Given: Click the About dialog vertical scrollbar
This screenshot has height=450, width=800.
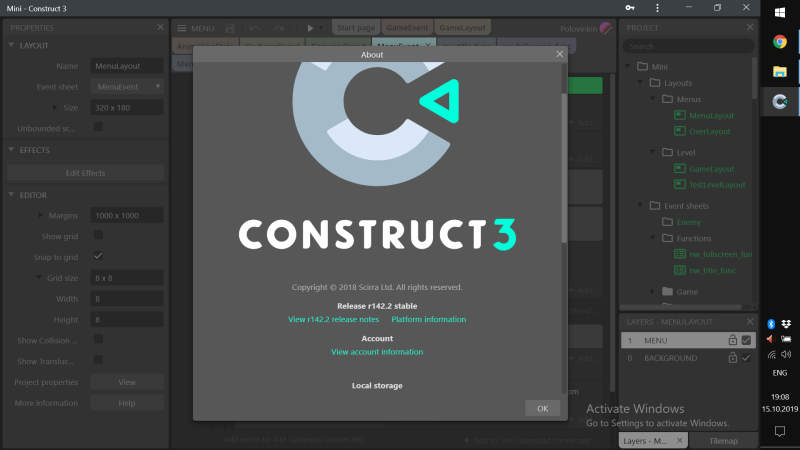Looking at the screenshot, I should [x=564, y=168].
